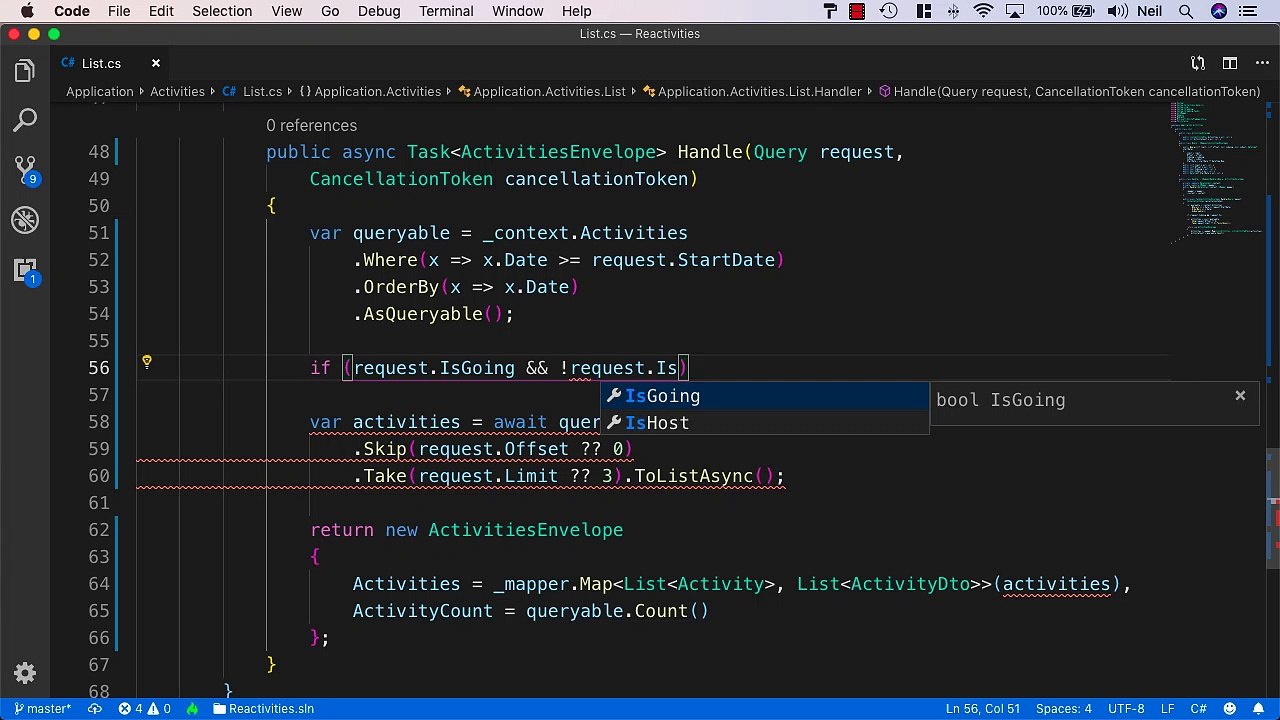Split the editor to the right
This screenshot has height=720, width=1280.
point(1231,63)
